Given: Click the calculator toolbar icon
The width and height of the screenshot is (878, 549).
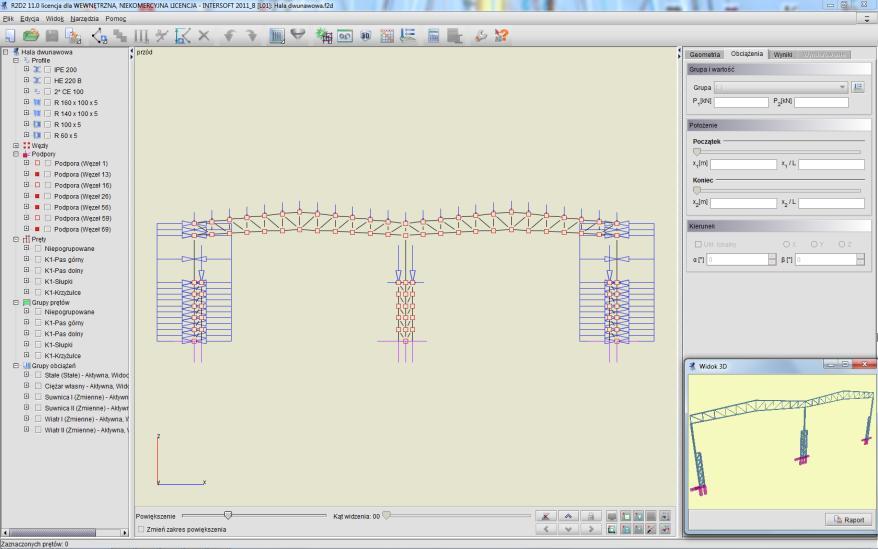Looking at the screenshot, I should click(x=433, y=36).
